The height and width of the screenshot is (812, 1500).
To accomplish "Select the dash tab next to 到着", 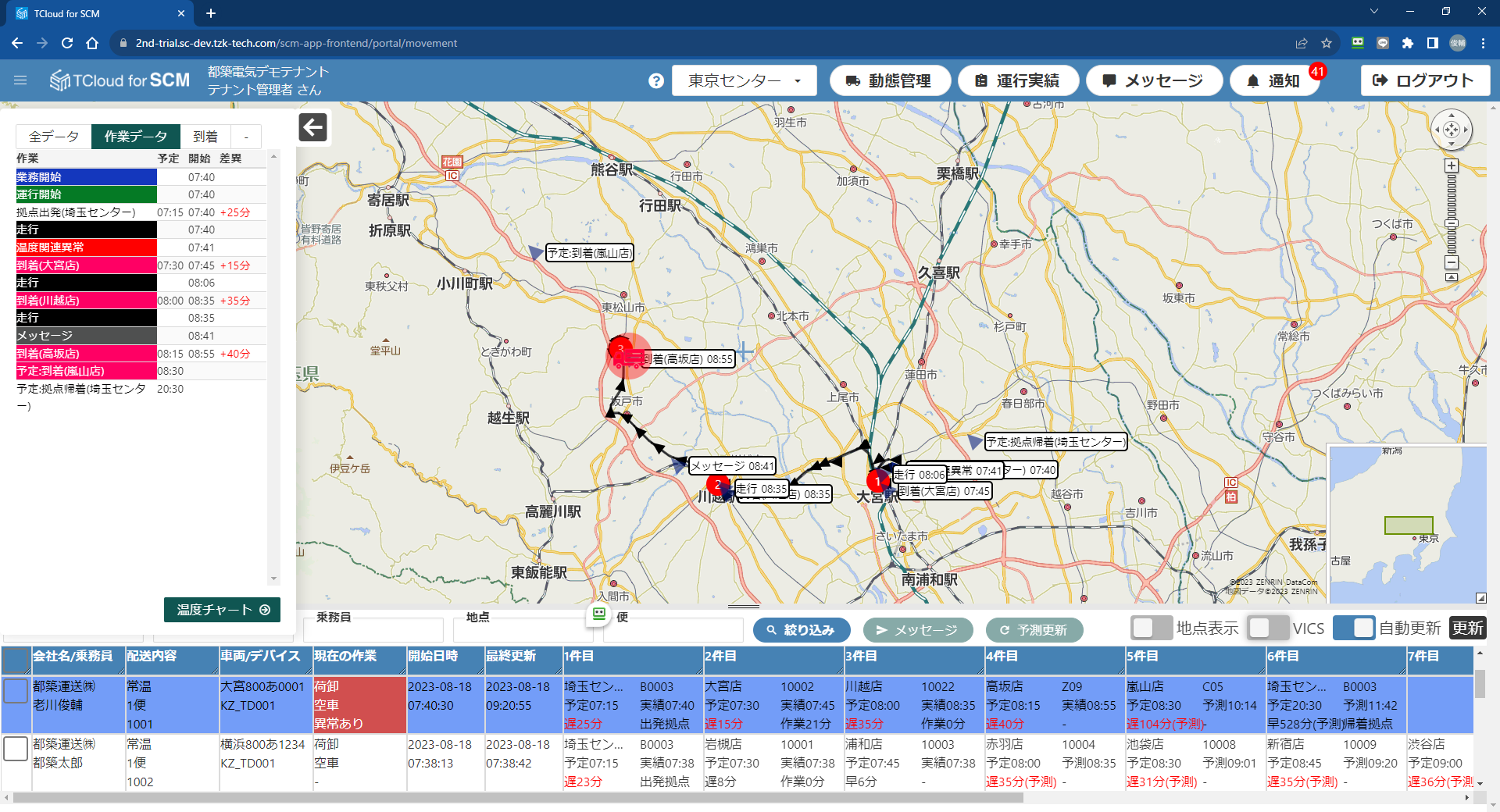I will (246, 137).
